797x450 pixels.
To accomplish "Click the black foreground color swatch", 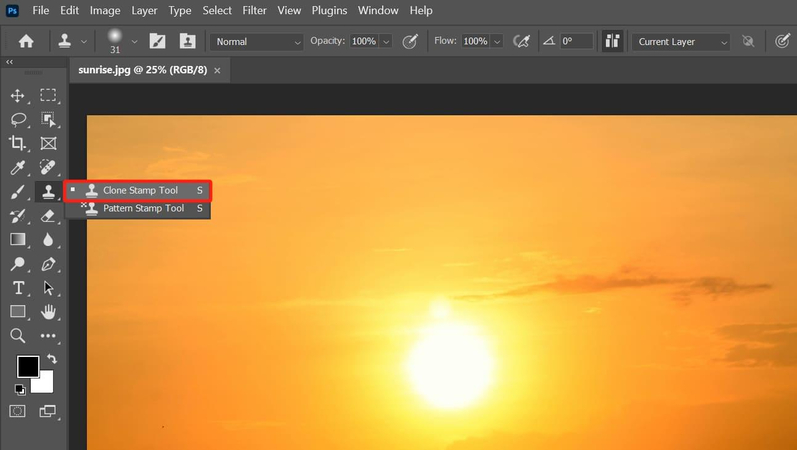I will pos(27,366).
